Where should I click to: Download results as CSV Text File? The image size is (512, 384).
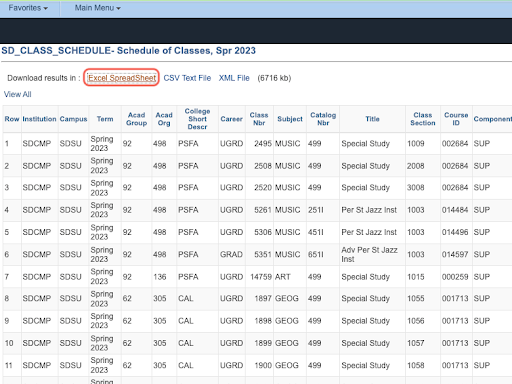187,78
